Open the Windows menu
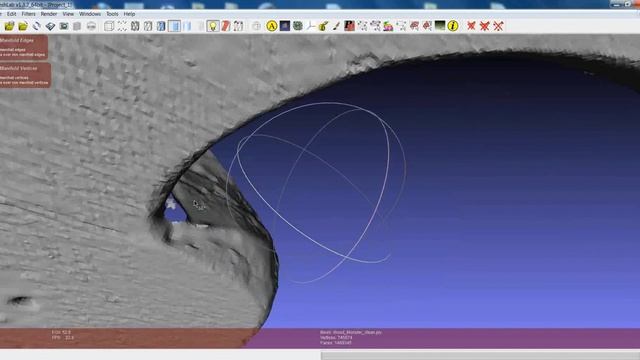The width and height of the screenshot is (640, 360). tap(90, 14)
